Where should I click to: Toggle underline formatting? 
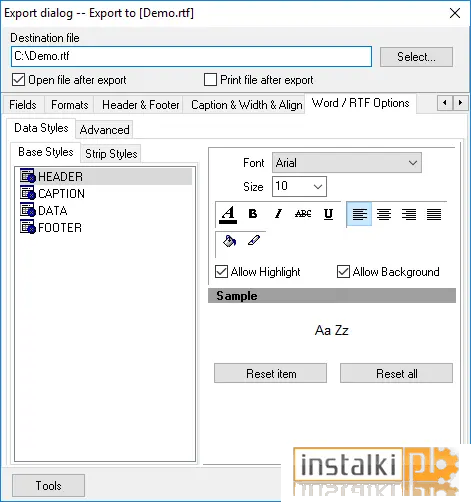click(x=328, y=214)
